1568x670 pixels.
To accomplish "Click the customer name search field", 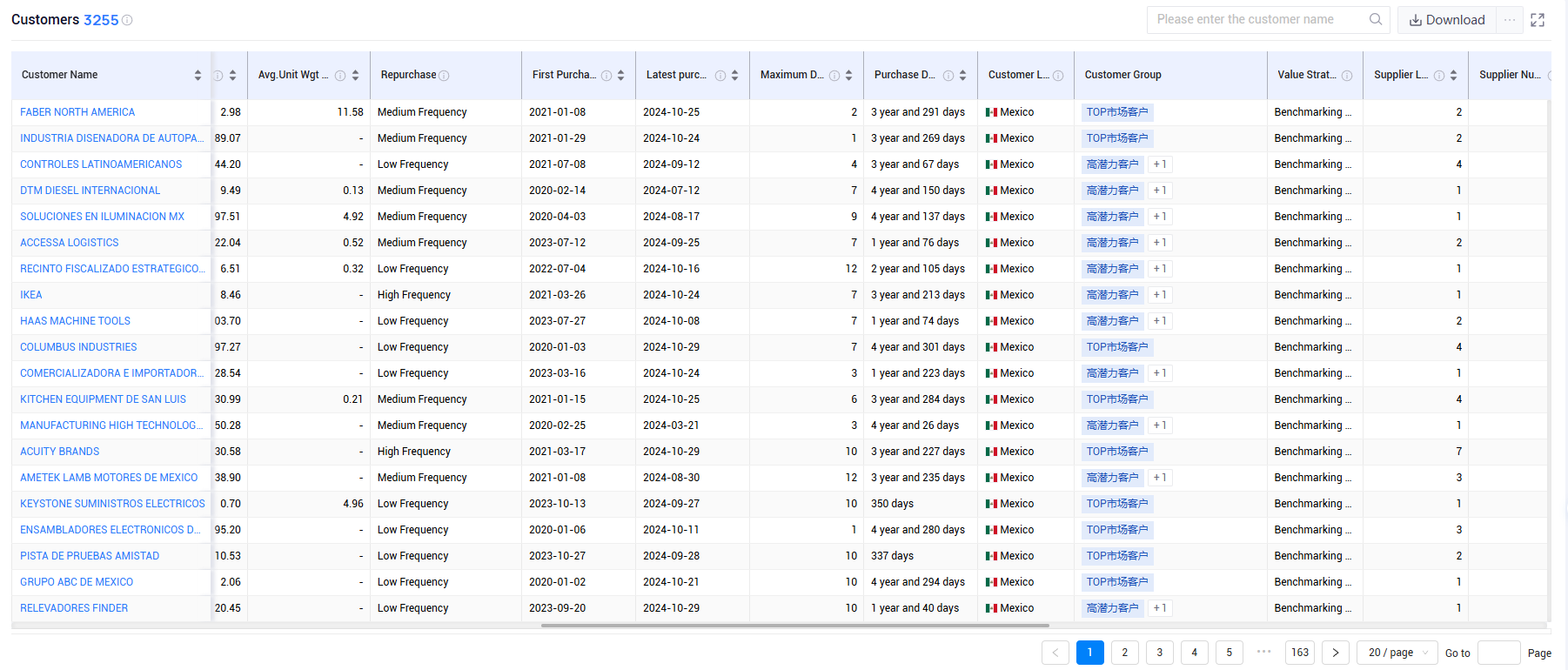I will click(x=1259, y=19).
